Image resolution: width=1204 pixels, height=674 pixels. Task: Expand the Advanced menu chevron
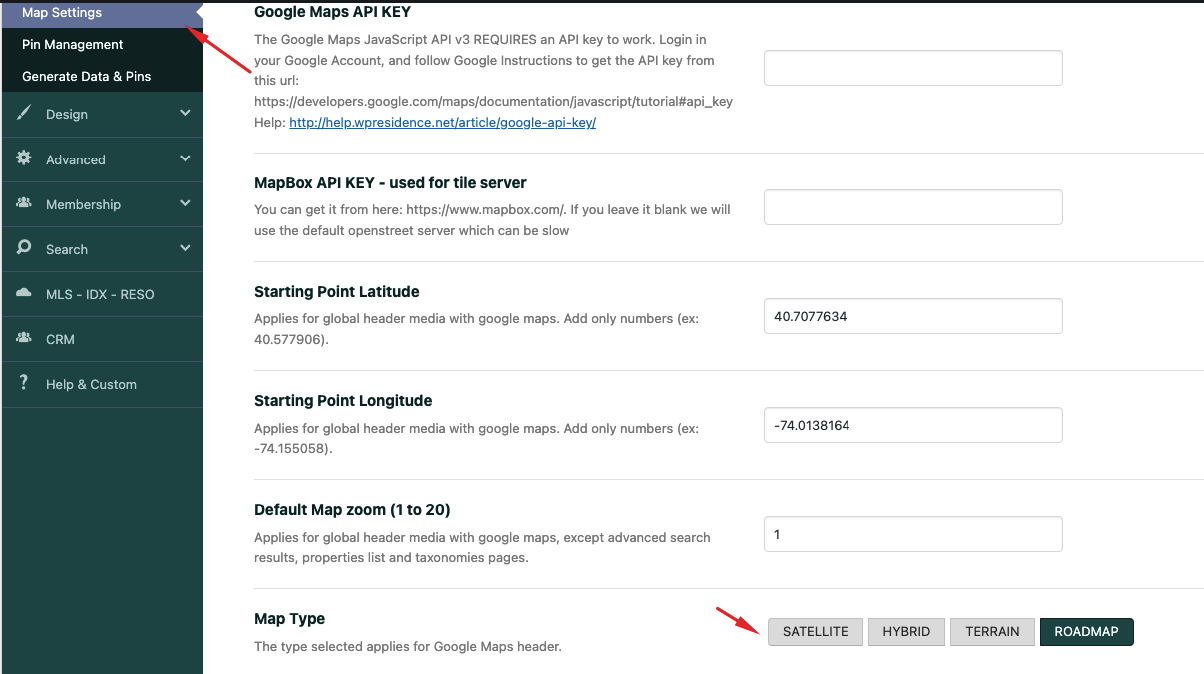[185, 158]
